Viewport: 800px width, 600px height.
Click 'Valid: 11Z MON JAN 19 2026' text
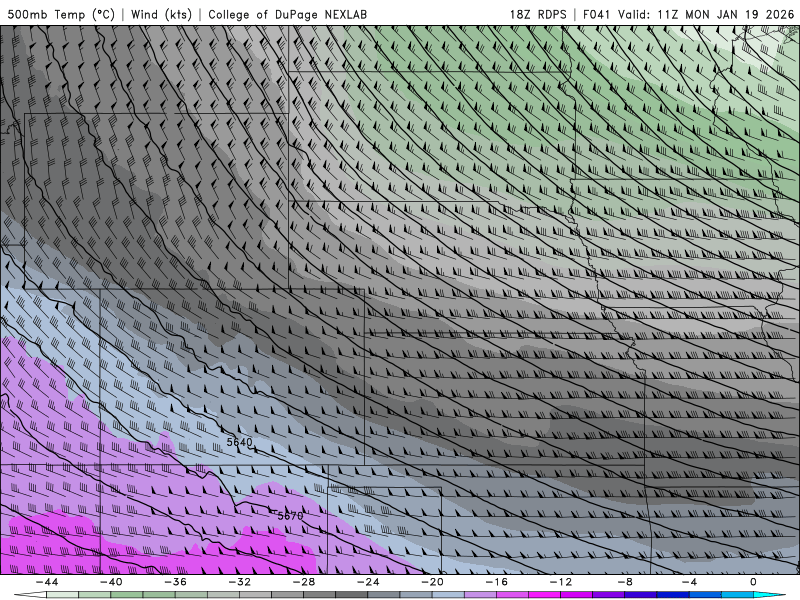pyautogui.click(x=706, y=14)
